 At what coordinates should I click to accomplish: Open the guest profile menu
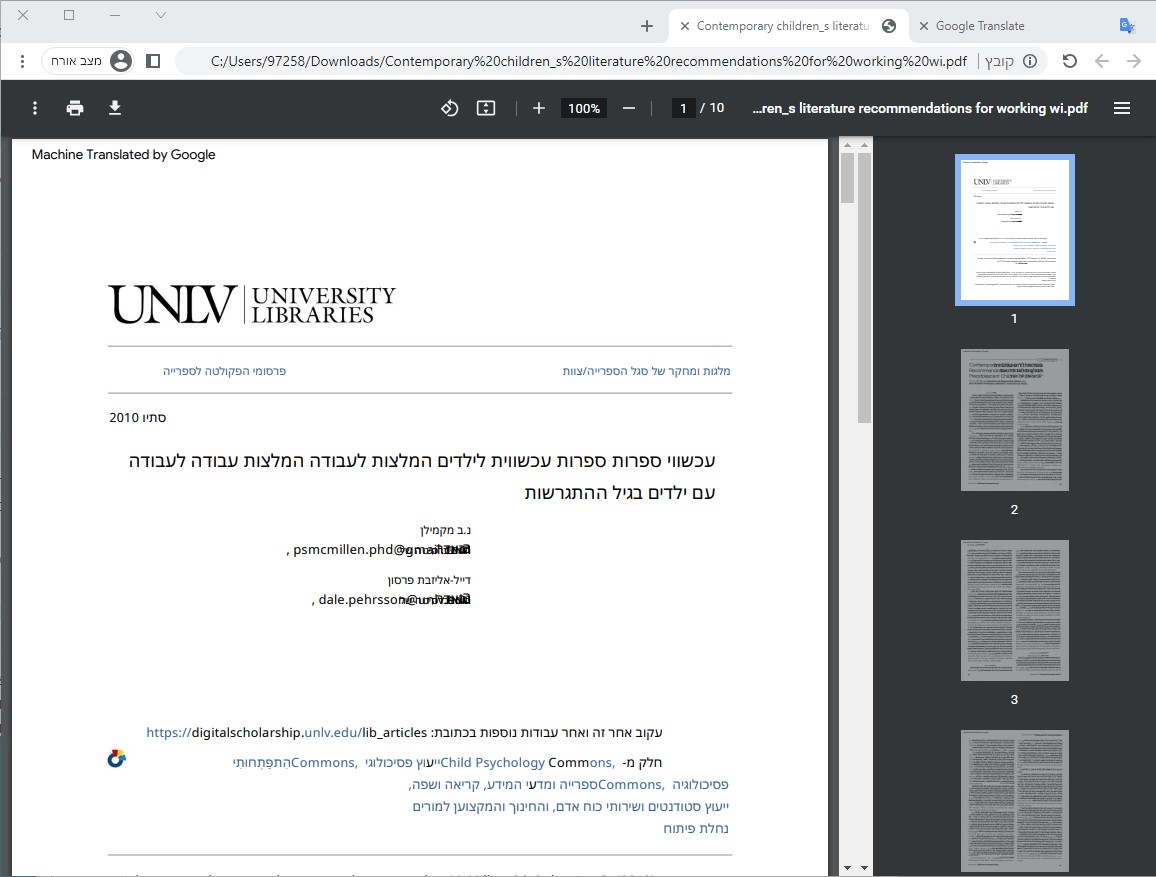91,61
